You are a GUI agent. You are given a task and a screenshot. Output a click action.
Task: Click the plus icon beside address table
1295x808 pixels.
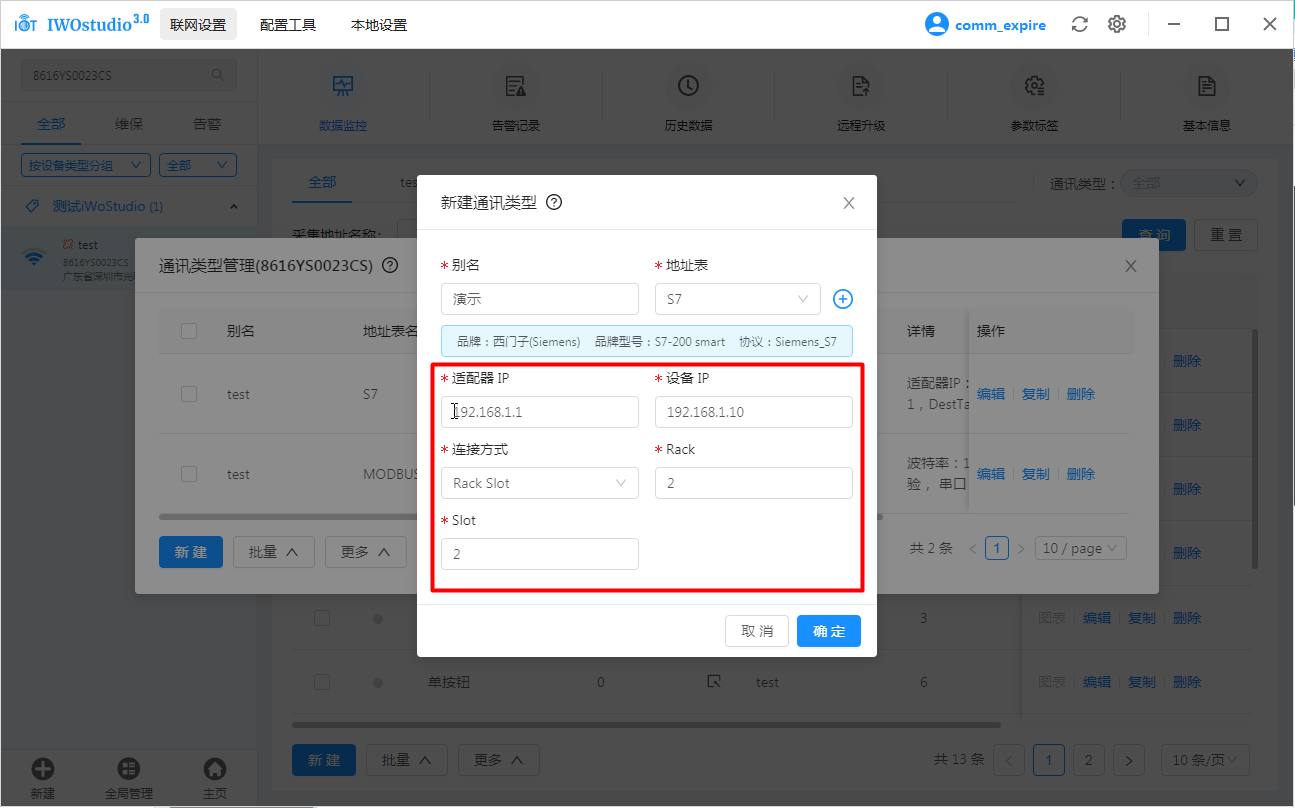[x=842, y=299]
